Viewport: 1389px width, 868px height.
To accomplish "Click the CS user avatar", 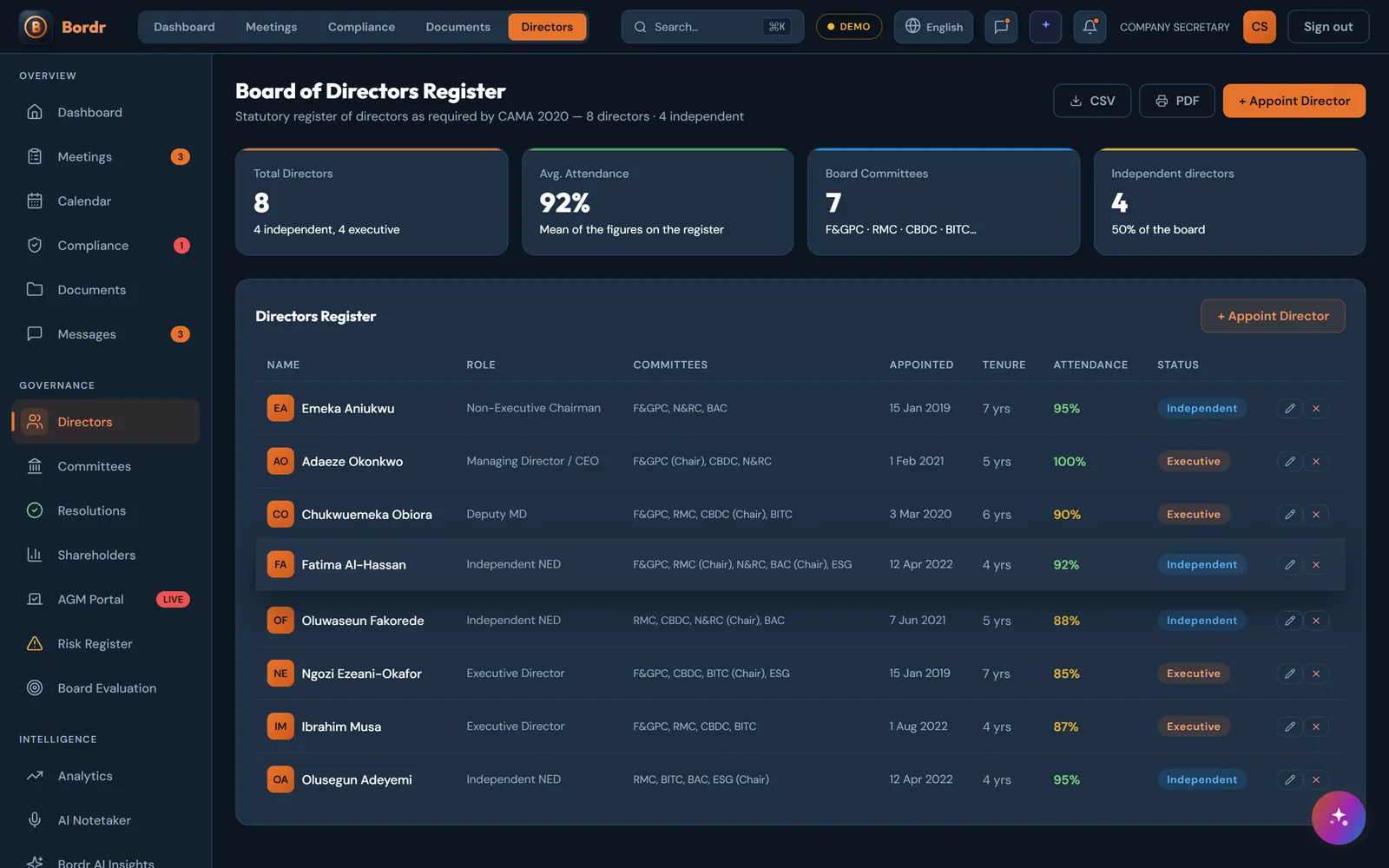I will pos(1260,27).
